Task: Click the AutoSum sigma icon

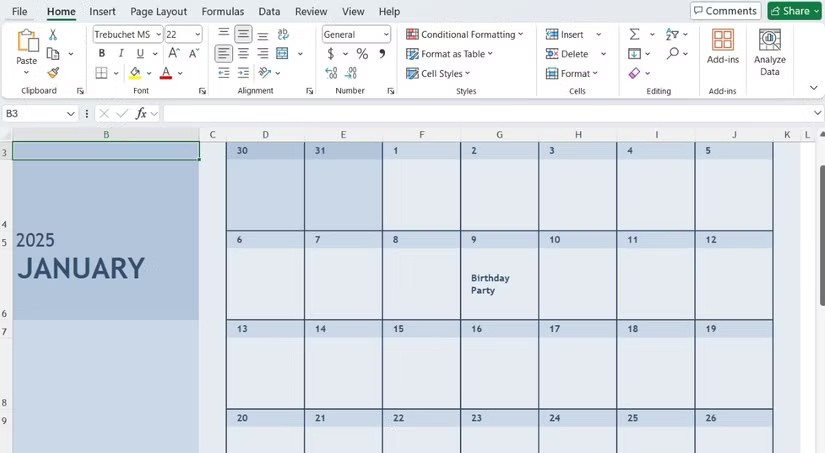Action: (634, 34)
